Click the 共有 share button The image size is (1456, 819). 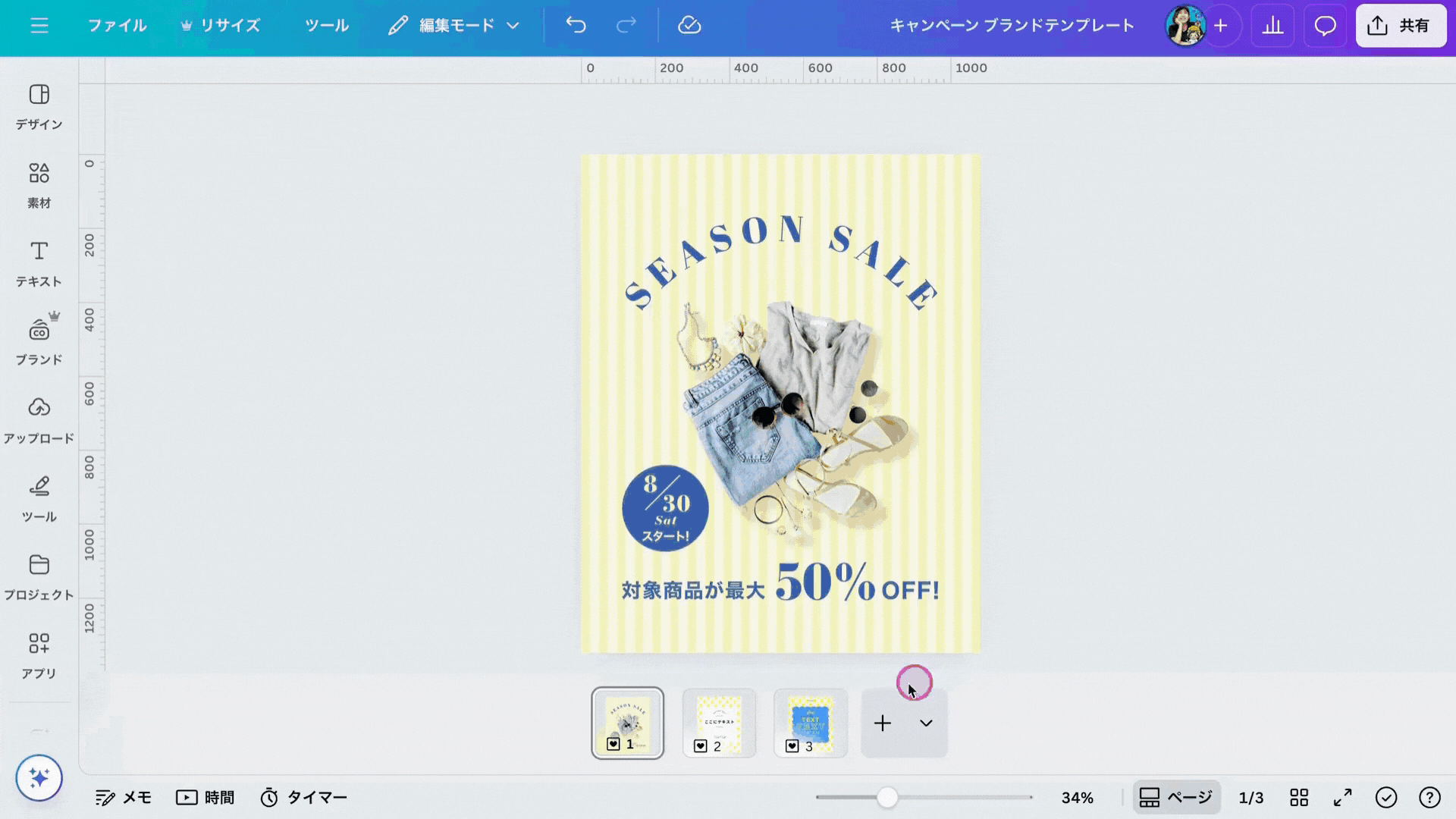[x=1400, y=26]
